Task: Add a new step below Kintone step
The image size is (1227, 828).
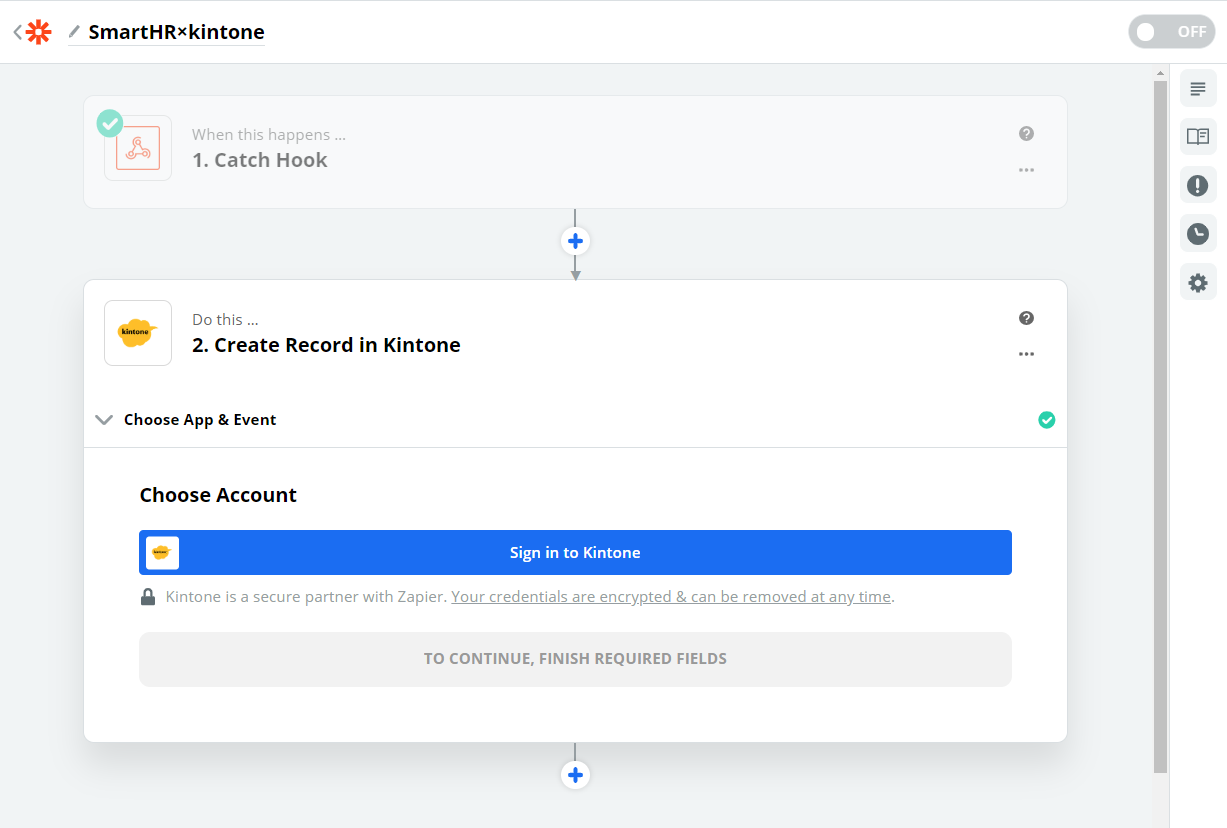Action: pos(575,775)
